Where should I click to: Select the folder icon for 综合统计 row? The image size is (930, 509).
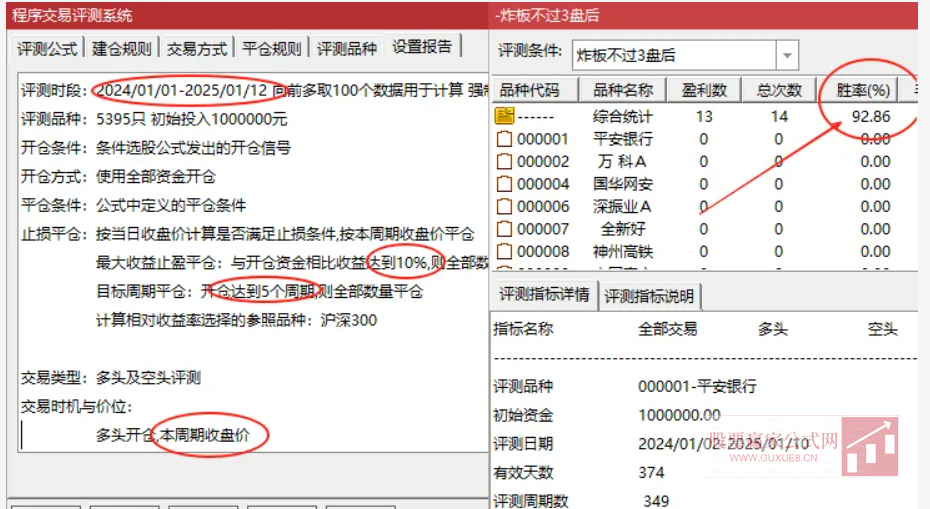[x=504, y=116]
